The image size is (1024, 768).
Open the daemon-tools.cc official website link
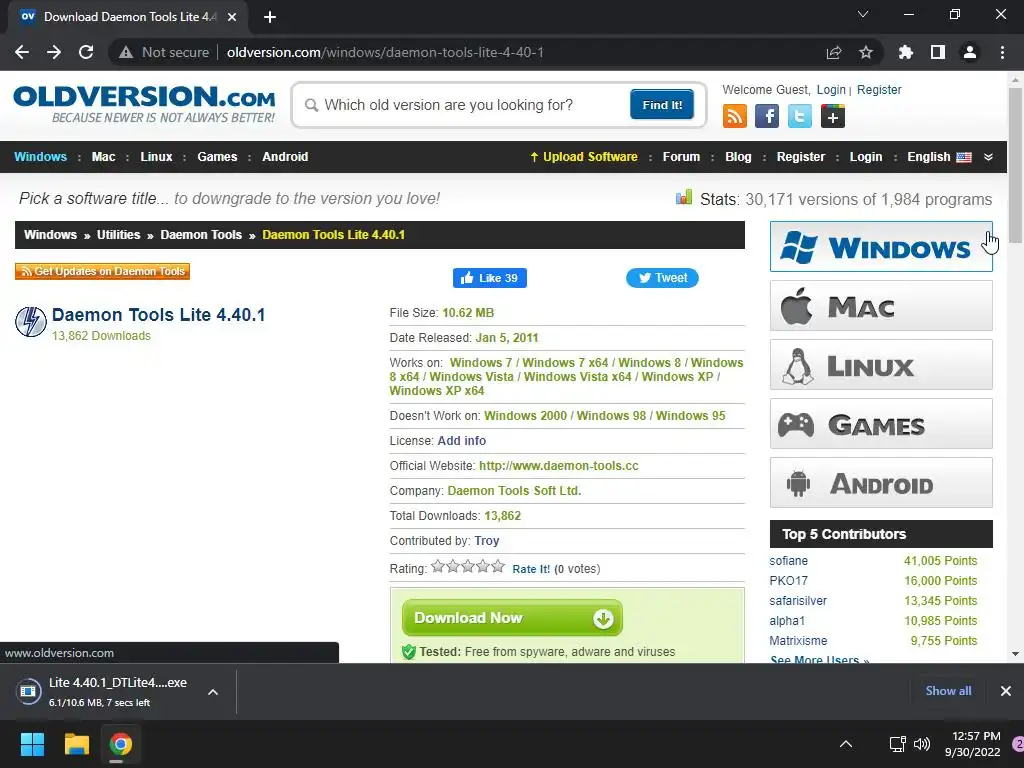(558, 466)
